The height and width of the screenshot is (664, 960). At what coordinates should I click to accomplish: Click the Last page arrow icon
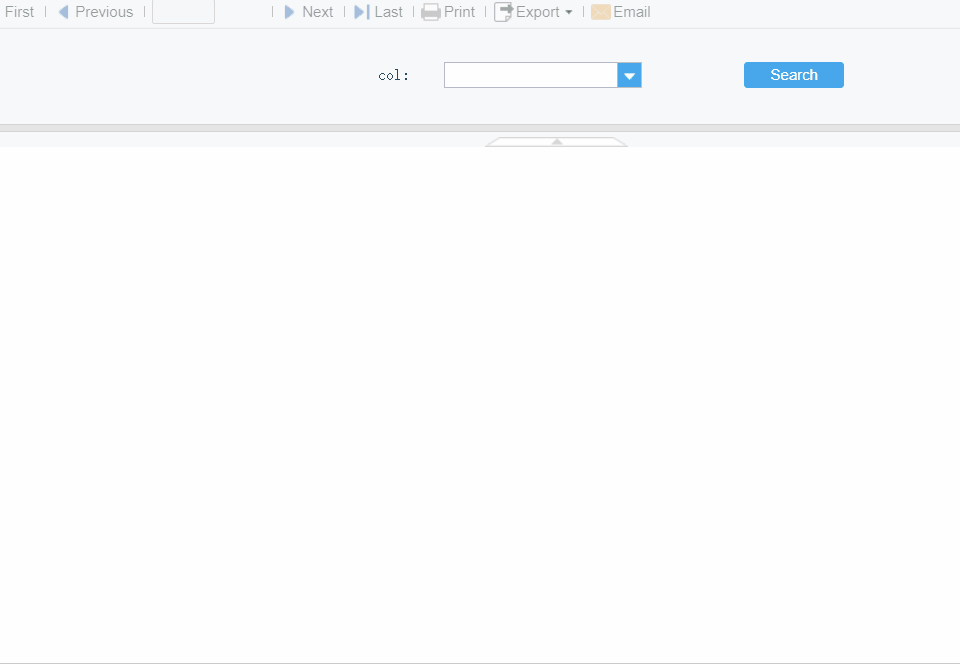(x=359, y=12)
